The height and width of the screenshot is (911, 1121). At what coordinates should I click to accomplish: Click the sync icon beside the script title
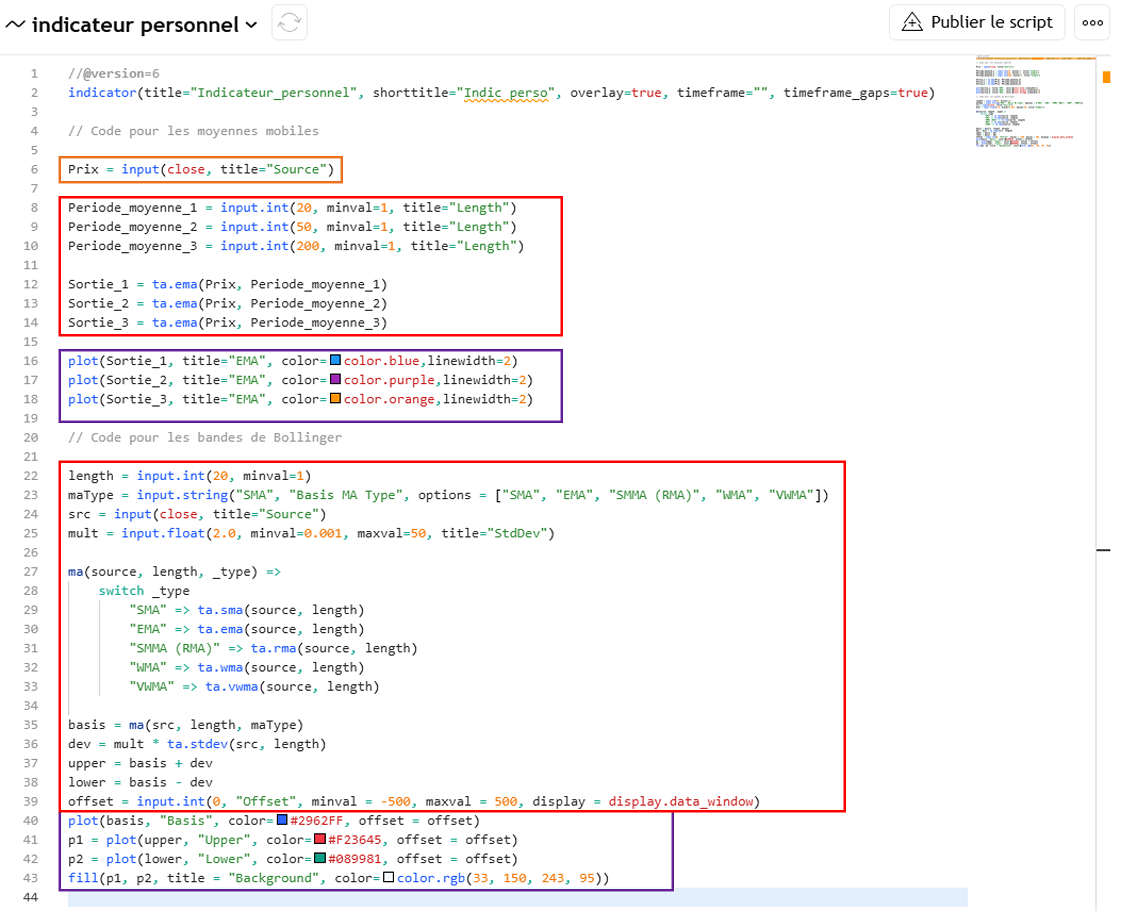pos(289,23)
